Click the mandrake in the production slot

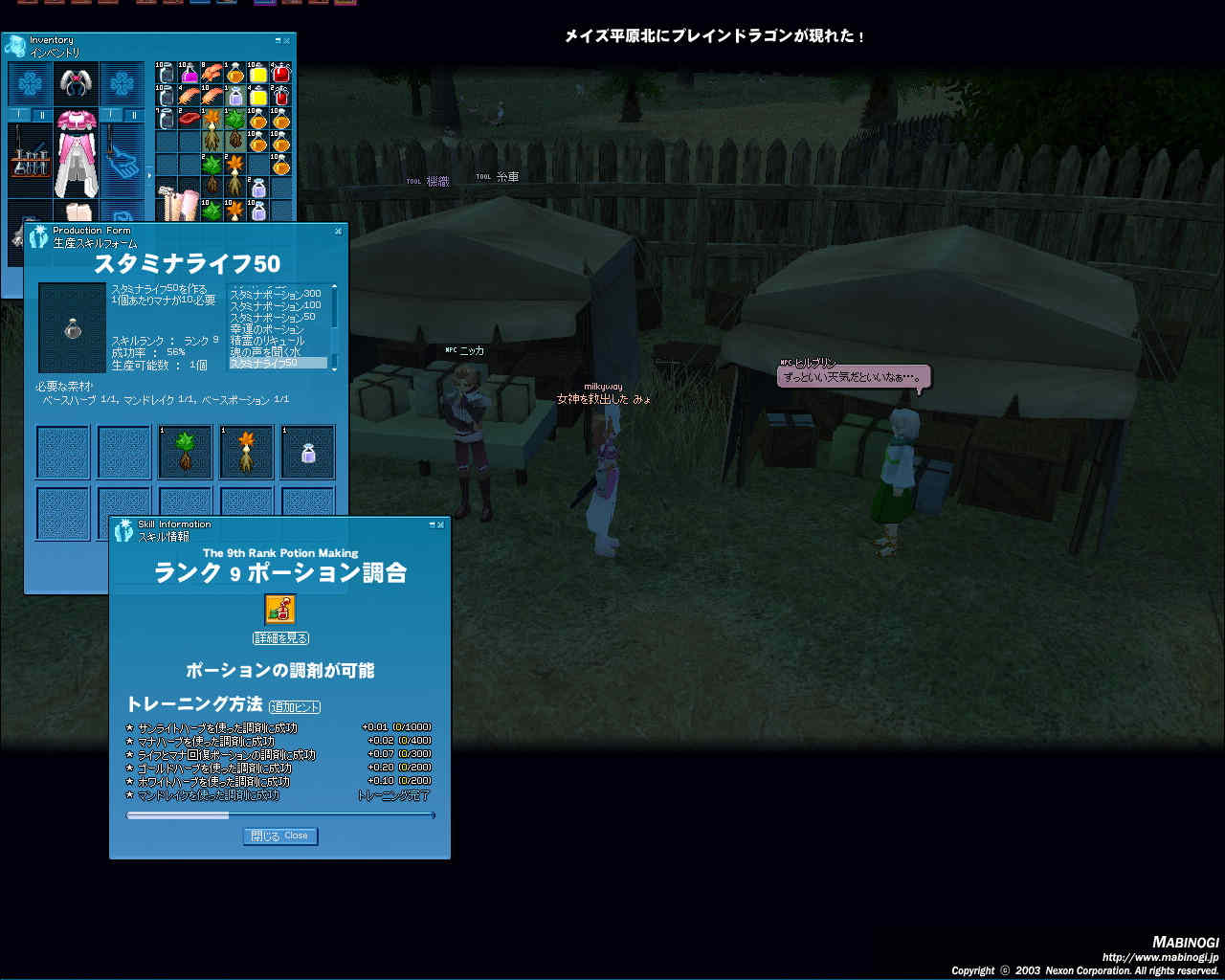pyautogui.click(x=247, y=452)
